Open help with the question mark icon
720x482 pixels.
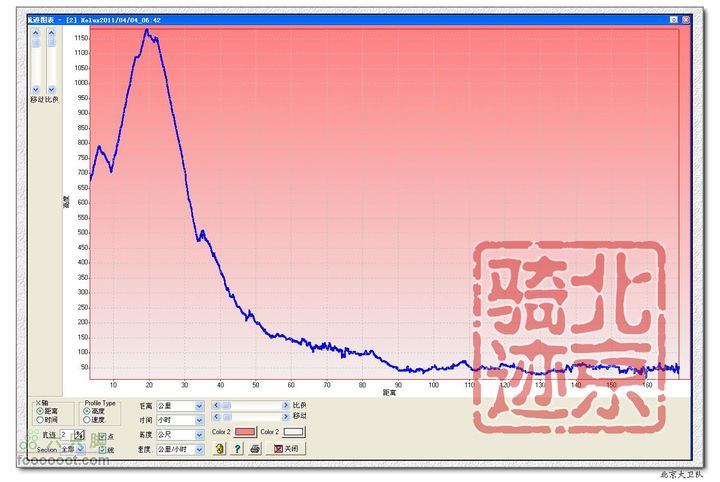coord(237,450)
